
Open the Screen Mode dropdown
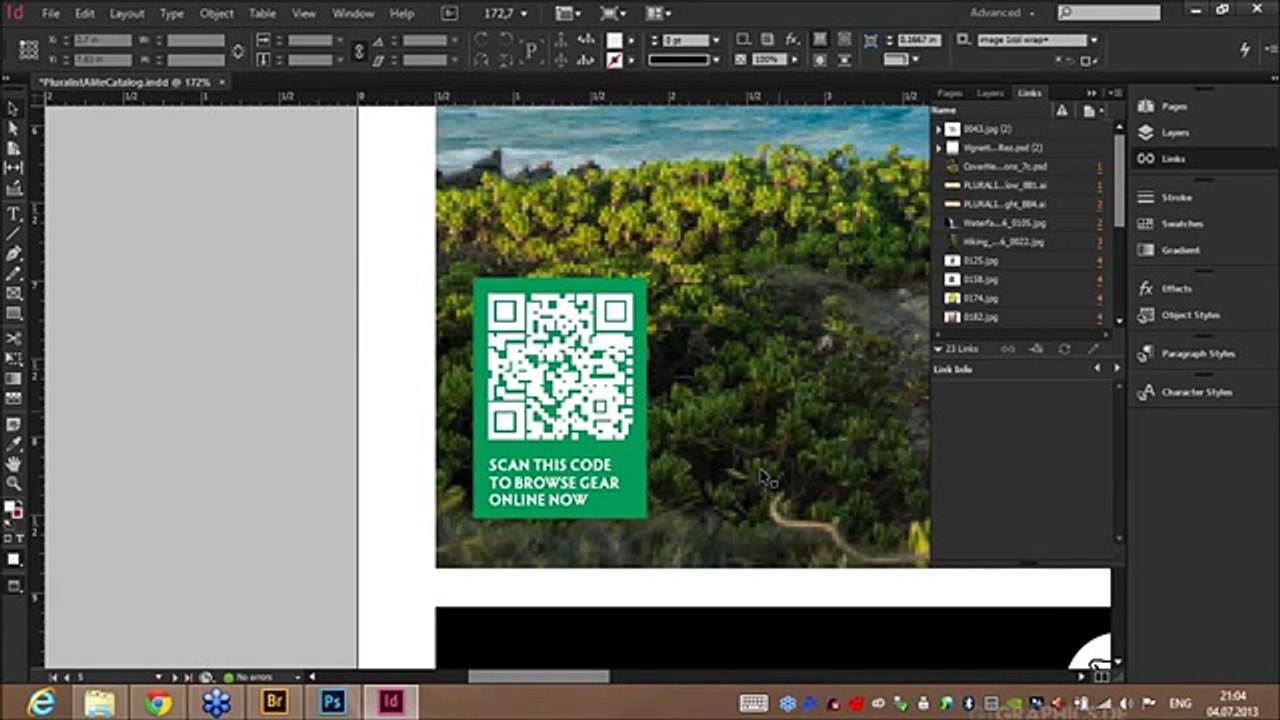[613, 14]
